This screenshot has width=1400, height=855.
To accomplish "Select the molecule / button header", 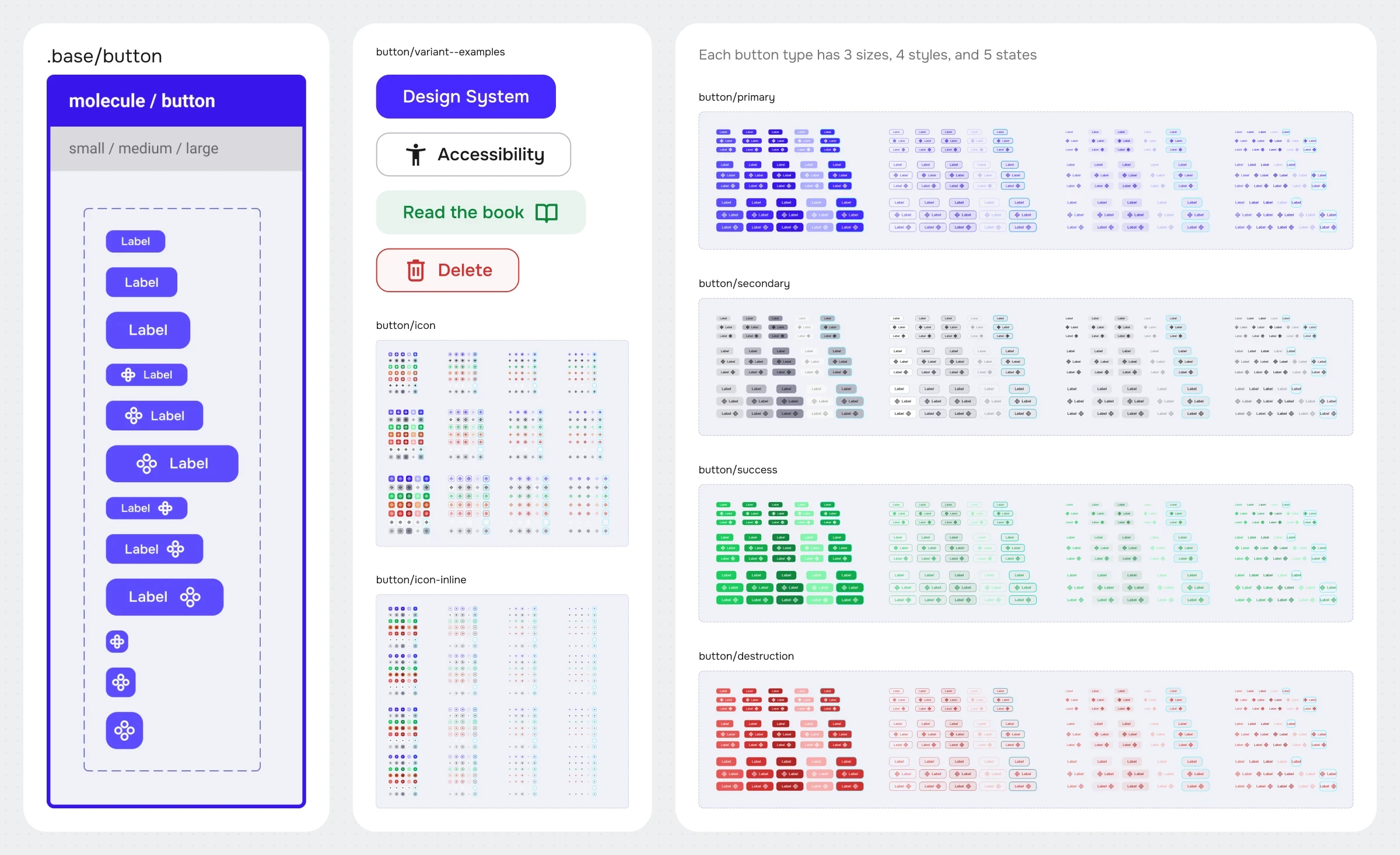I will [176, 101].
